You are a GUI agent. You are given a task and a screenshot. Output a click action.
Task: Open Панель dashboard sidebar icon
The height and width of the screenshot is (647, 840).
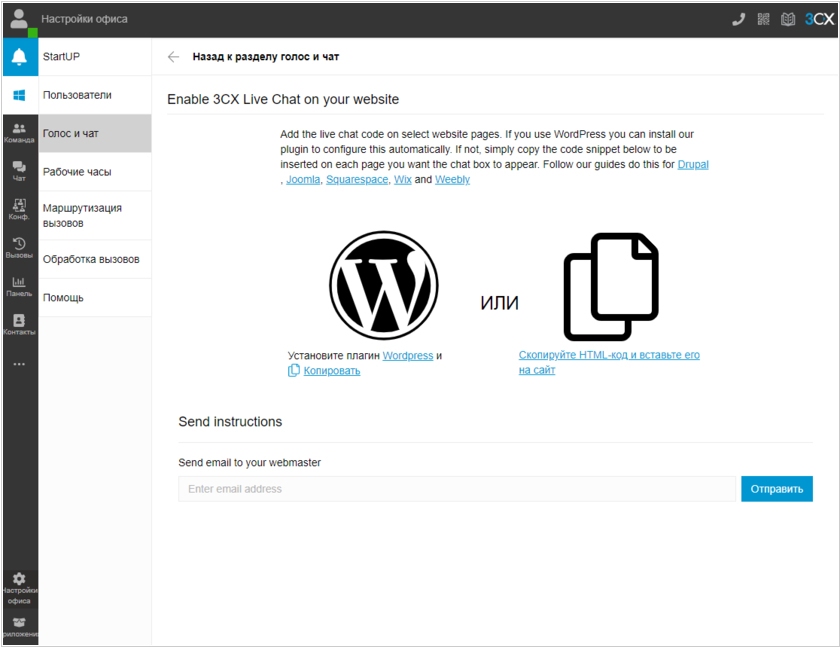[x=19, y=287]
